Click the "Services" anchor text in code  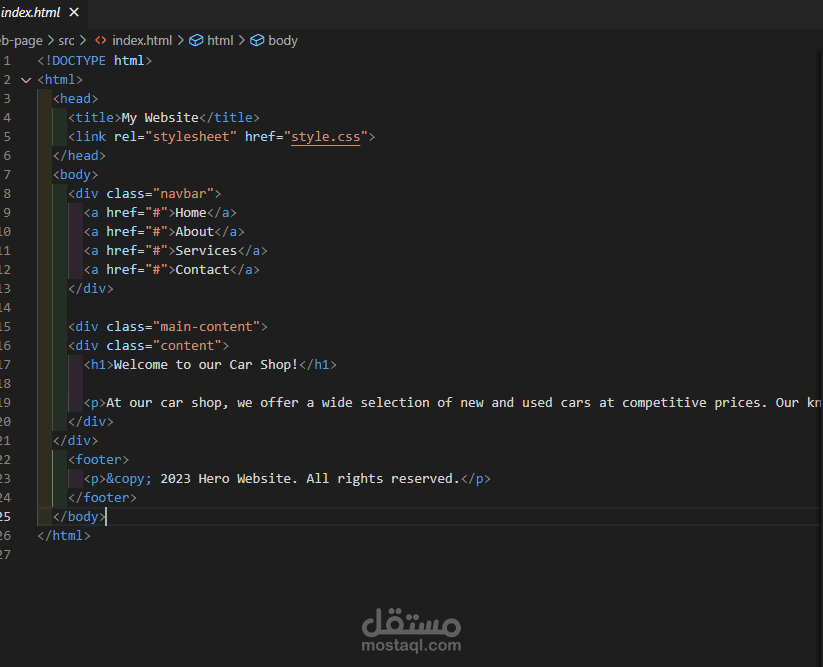point(206,251)
